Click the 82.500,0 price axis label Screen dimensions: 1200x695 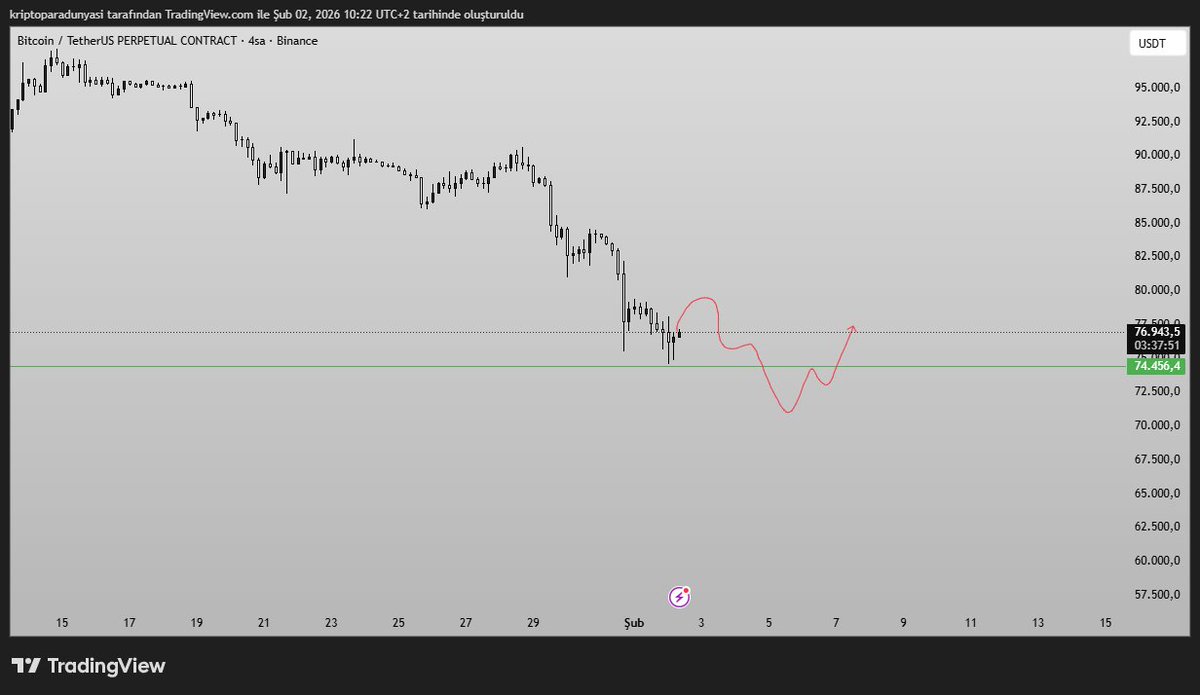(x=1157, y=257)
